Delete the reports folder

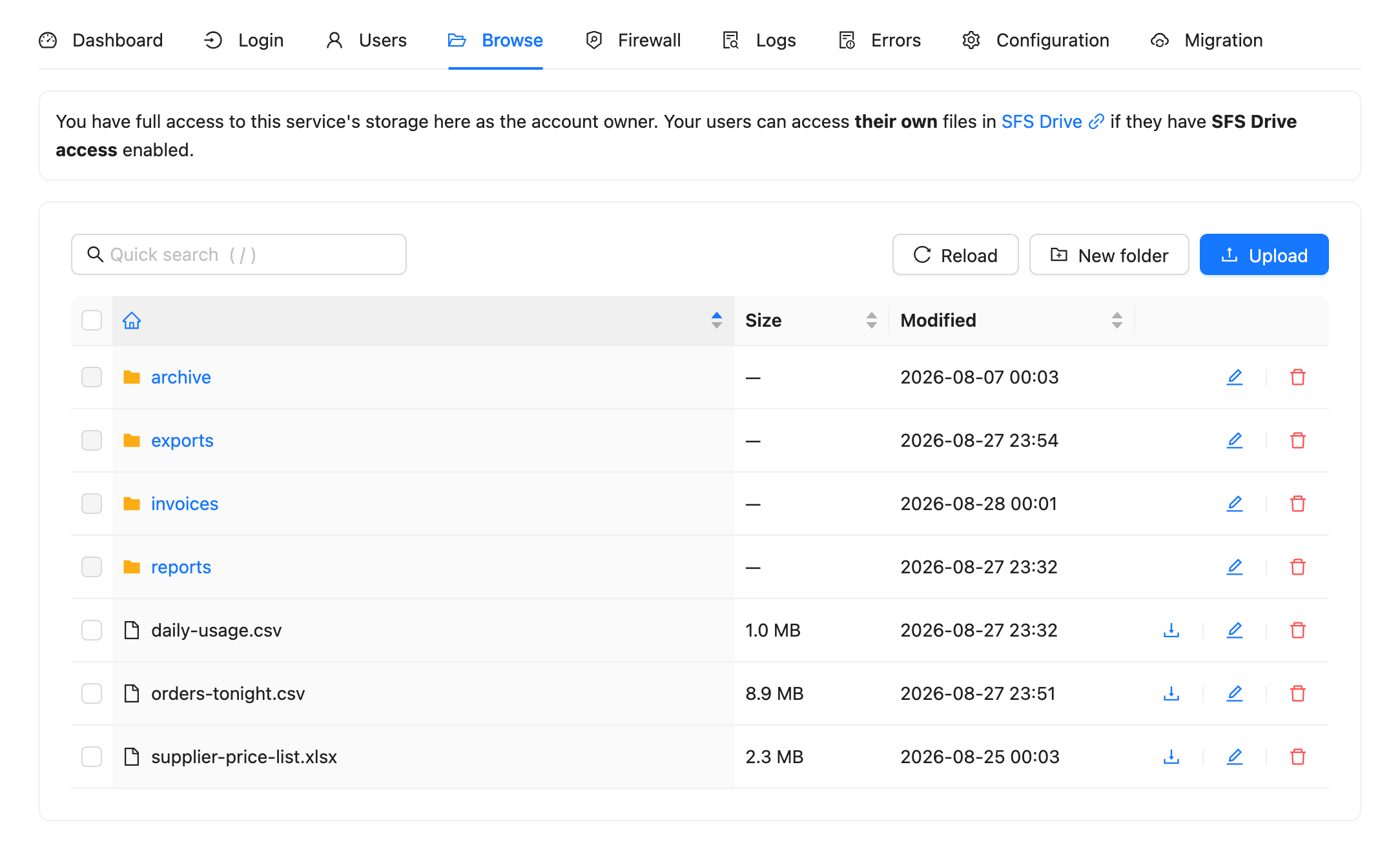tap(1298, 567)
